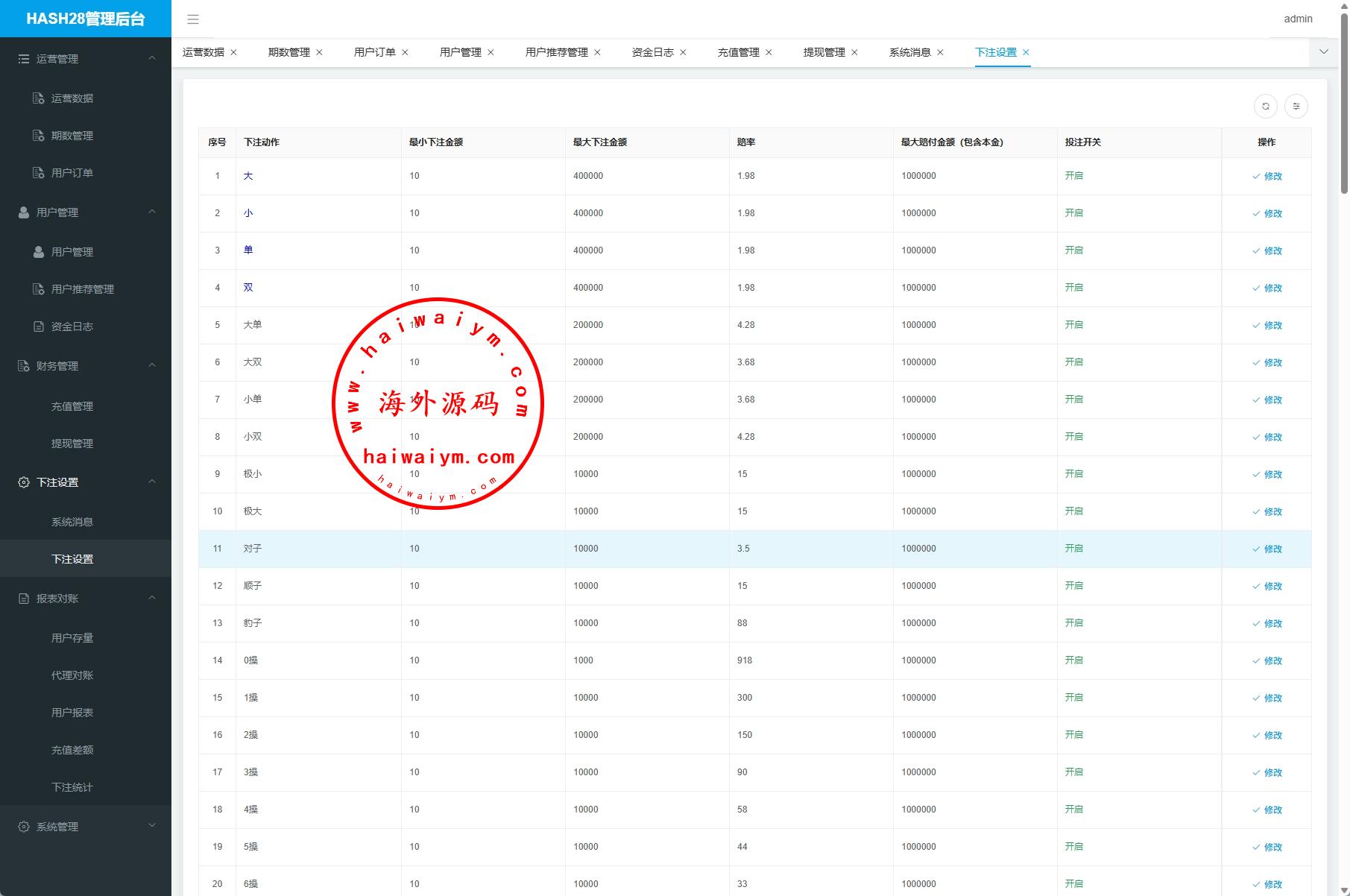The width and height of the screenshot is (1350, 896).
Task: Click the table refresh icon button
Action: tap(1266, 107)
